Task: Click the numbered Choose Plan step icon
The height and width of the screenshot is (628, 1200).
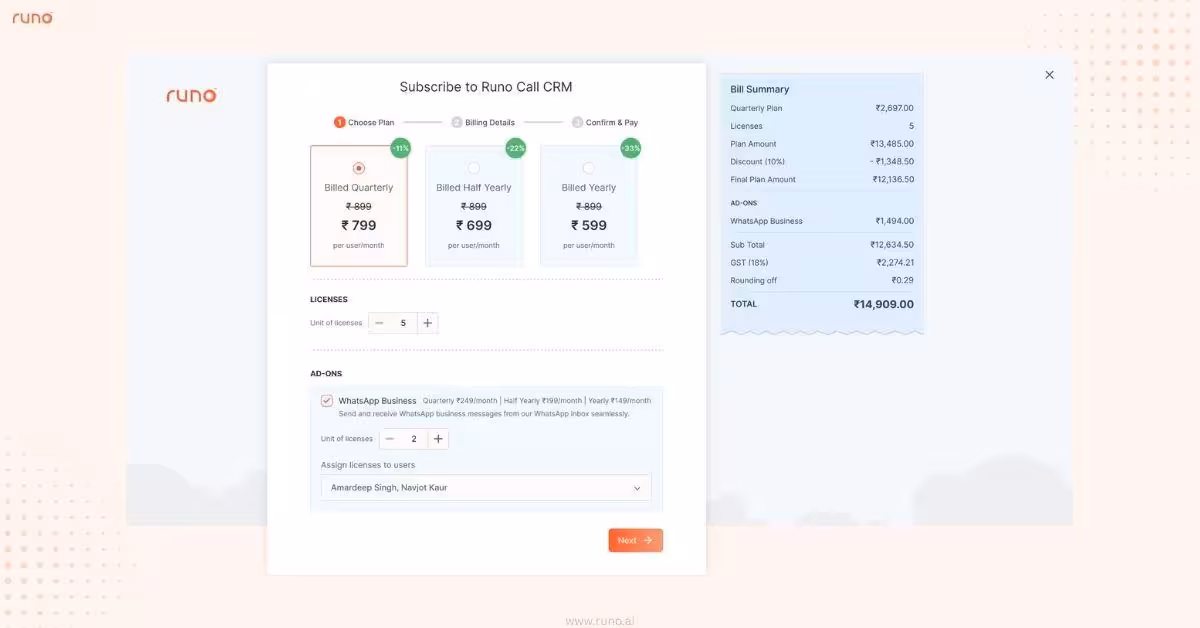Action: (x=339, y=121)
